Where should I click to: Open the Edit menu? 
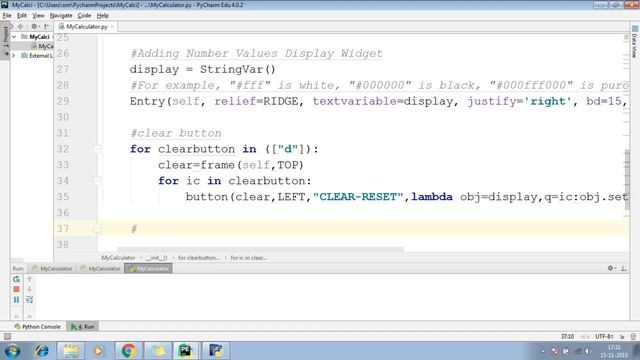pyautogui.click(x=22, y=16)
